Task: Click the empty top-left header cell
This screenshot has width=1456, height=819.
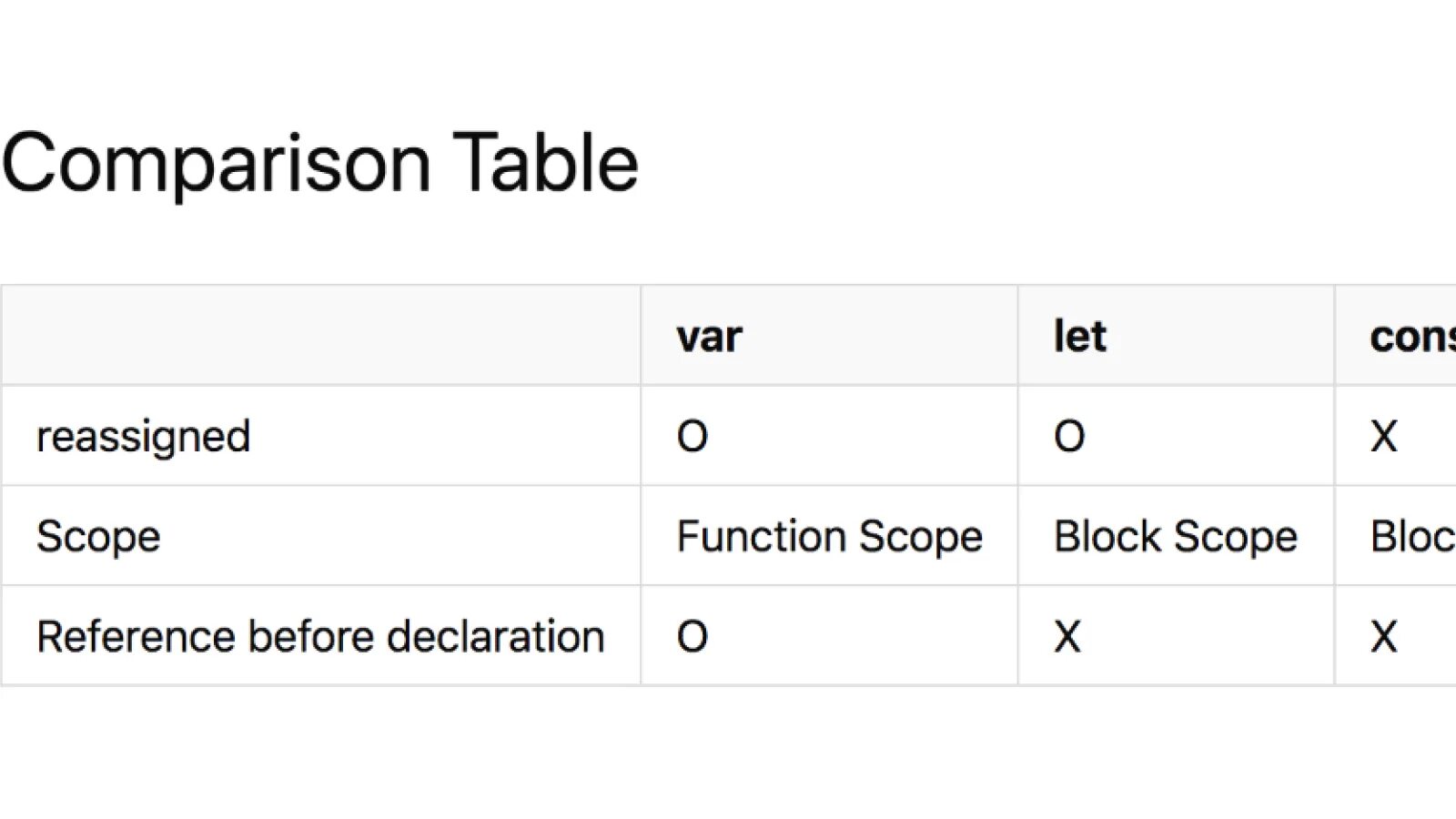Action: 320,336
